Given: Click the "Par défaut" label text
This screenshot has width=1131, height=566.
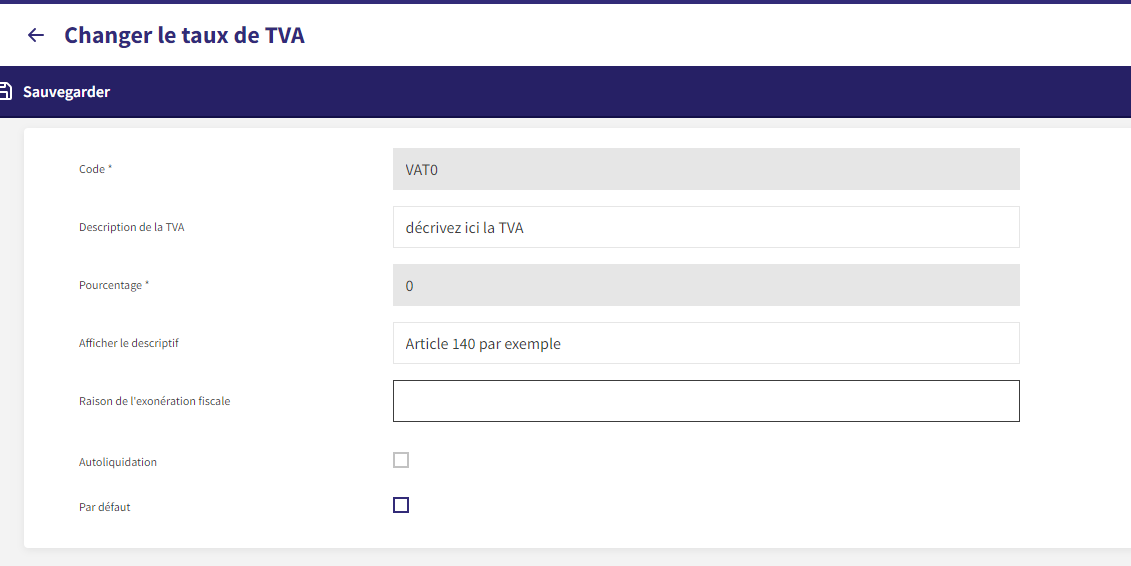Looking at the screenshot, I should 105,507.
